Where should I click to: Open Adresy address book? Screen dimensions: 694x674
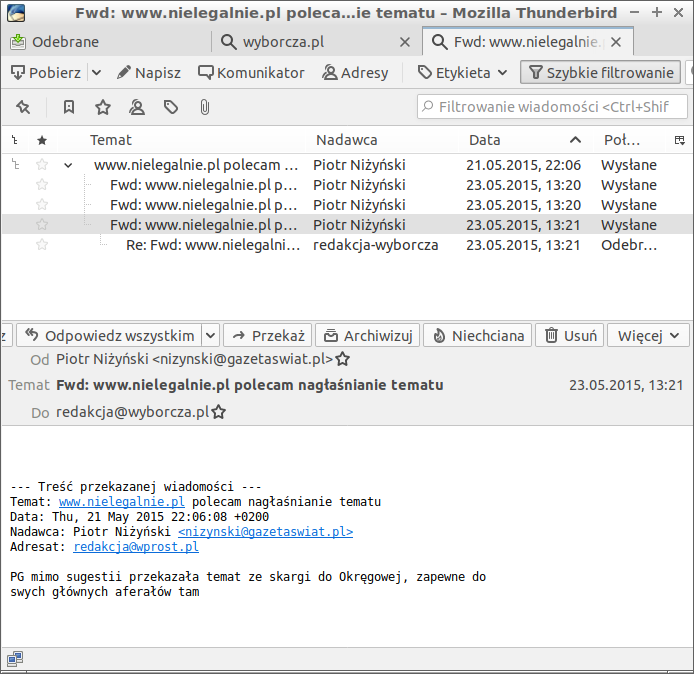pyautogui.click(x=355, y=73)
